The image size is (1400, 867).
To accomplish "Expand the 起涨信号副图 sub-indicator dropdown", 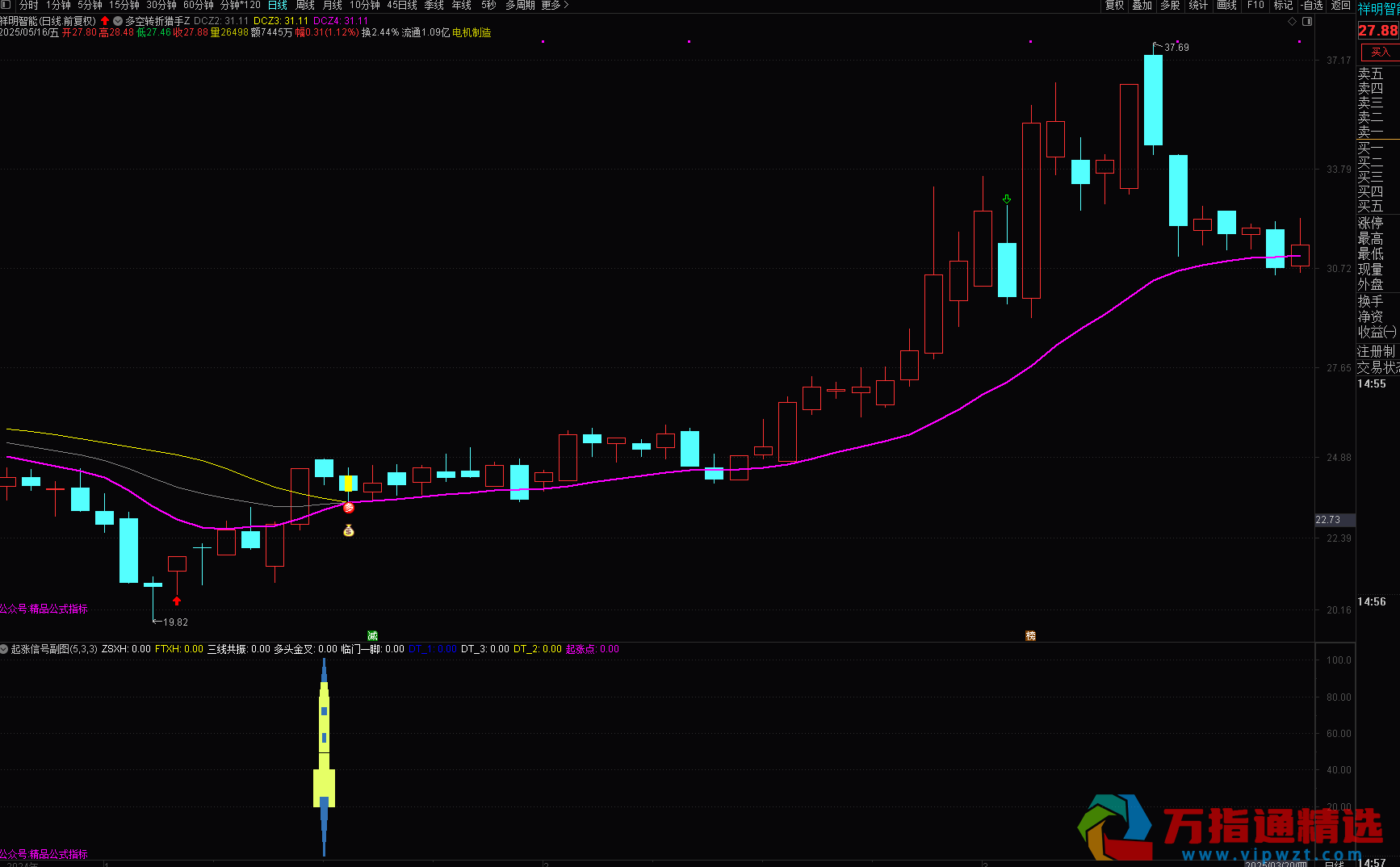I will point(5,649).
